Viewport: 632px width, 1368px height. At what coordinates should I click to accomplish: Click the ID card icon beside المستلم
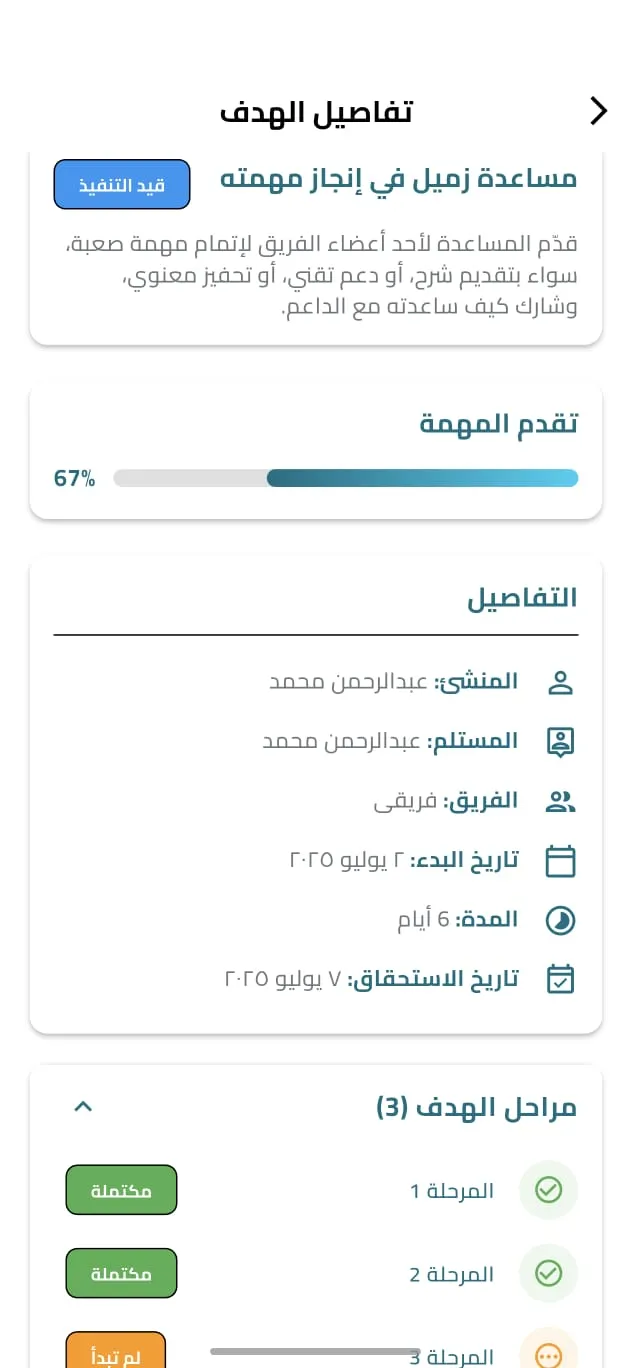[x=561, y=740]
